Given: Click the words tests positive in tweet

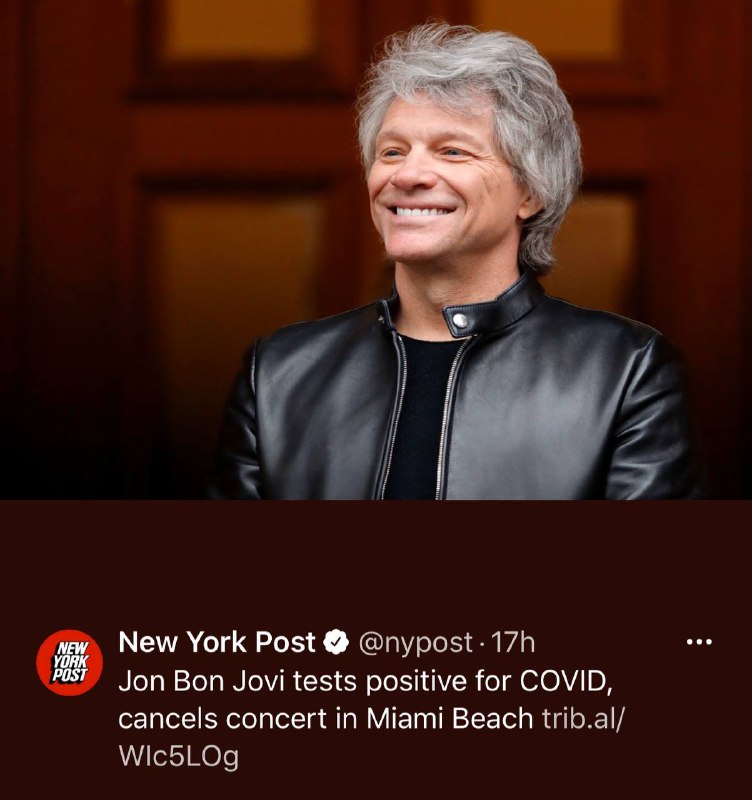Looking at the screenshot, I should pos(380,682).
